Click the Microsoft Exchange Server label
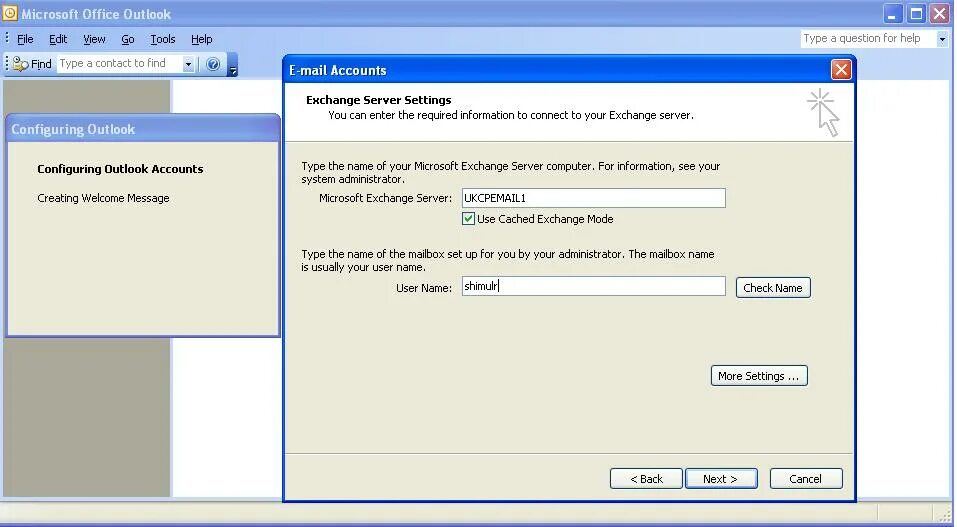The height and width of the screenshot is (527, 957). 385,198
